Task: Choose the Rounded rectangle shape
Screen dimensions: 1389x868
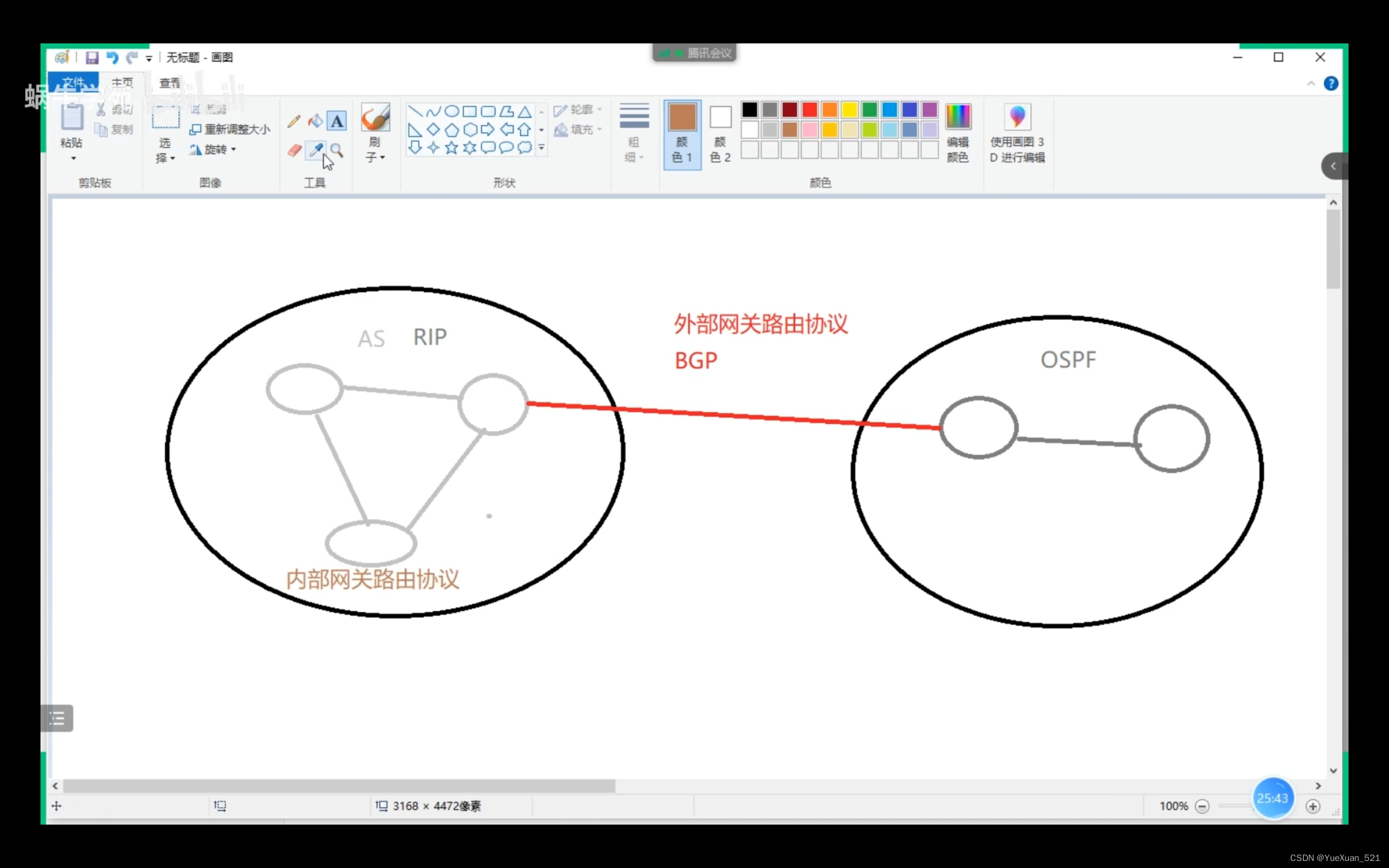Action: pos(488,111)
